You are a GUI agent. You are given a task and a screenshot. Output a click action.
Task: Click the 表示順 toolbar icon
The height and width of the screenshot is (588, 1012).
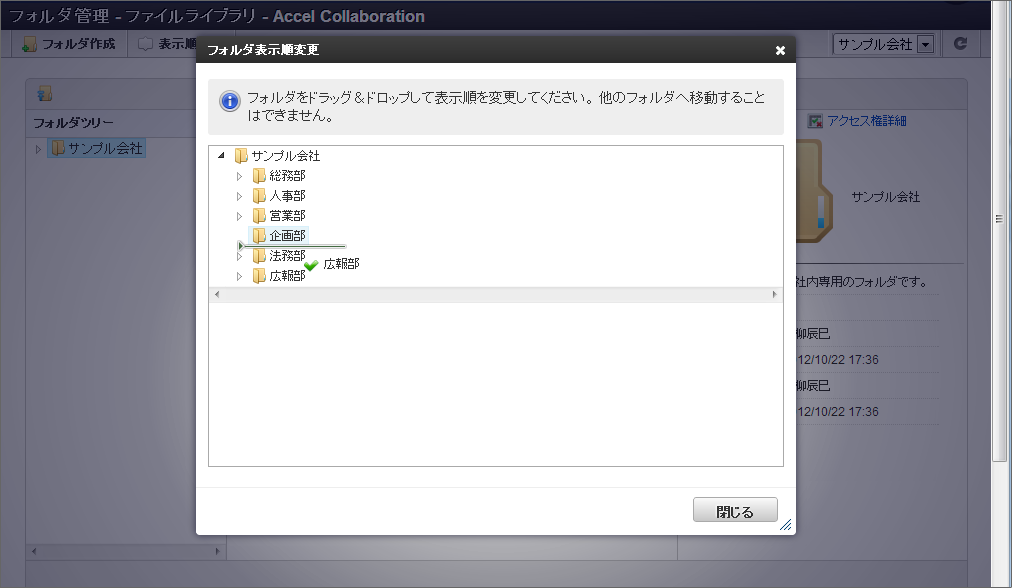coord(146,44)
